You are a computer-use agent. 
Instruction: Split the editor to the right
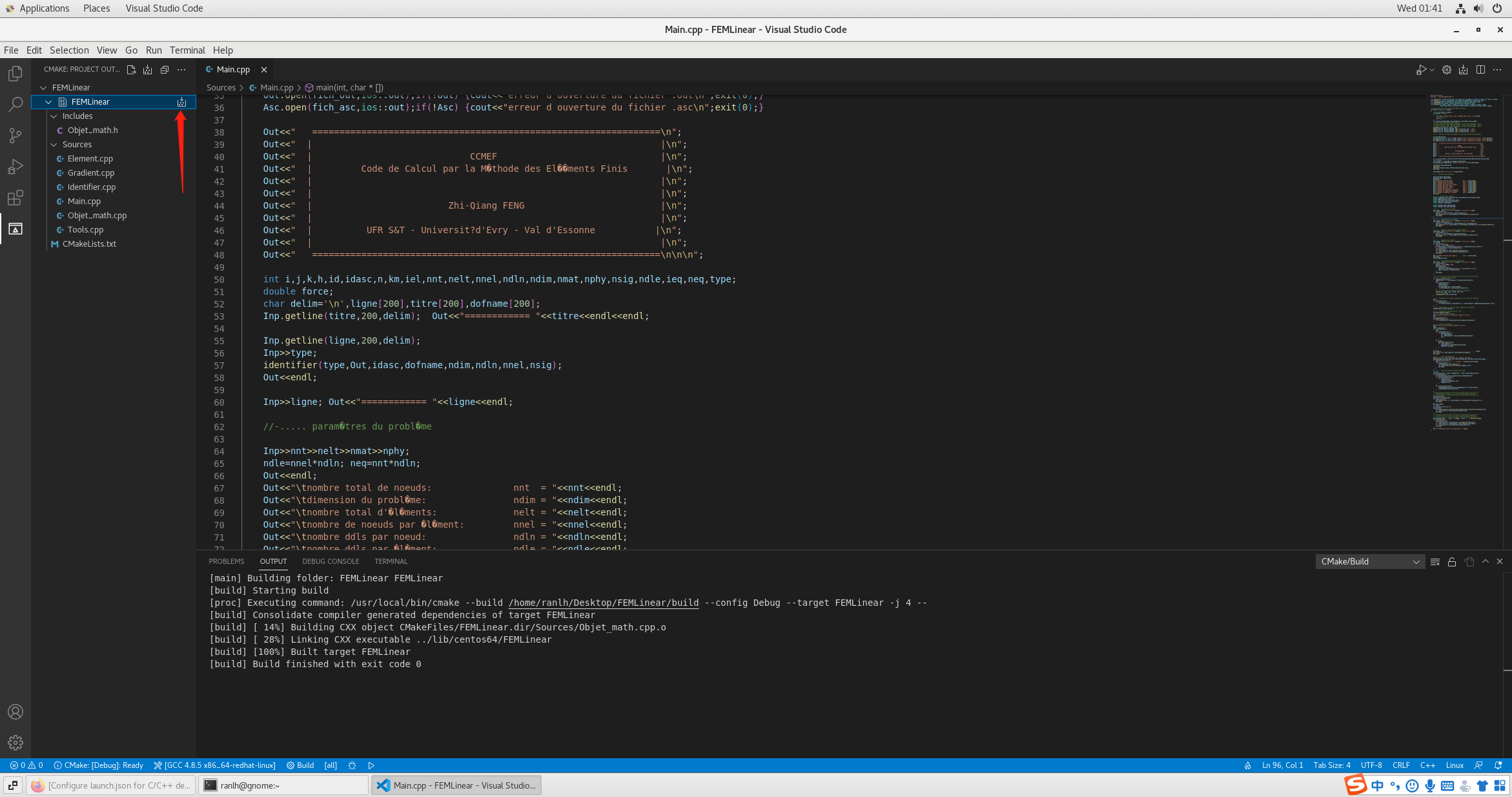1480,70
